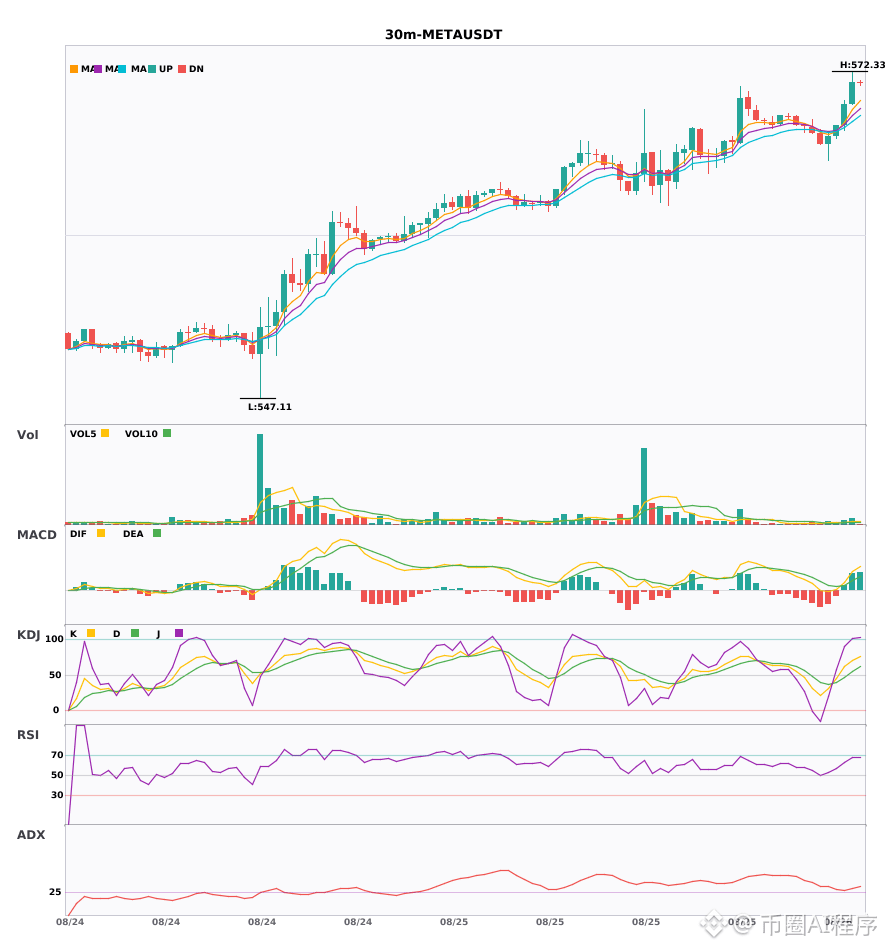Click the horizontal marker line above L:547.11
Image resolution: width=885 pixels, height=950 pixels.
(257, 398)
